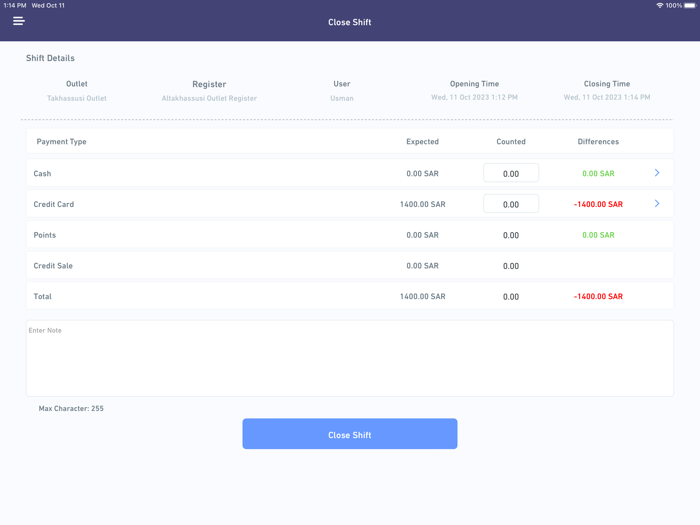Click the Credit Card counted amount field
The image size is (700, 525).
point(511,204)
